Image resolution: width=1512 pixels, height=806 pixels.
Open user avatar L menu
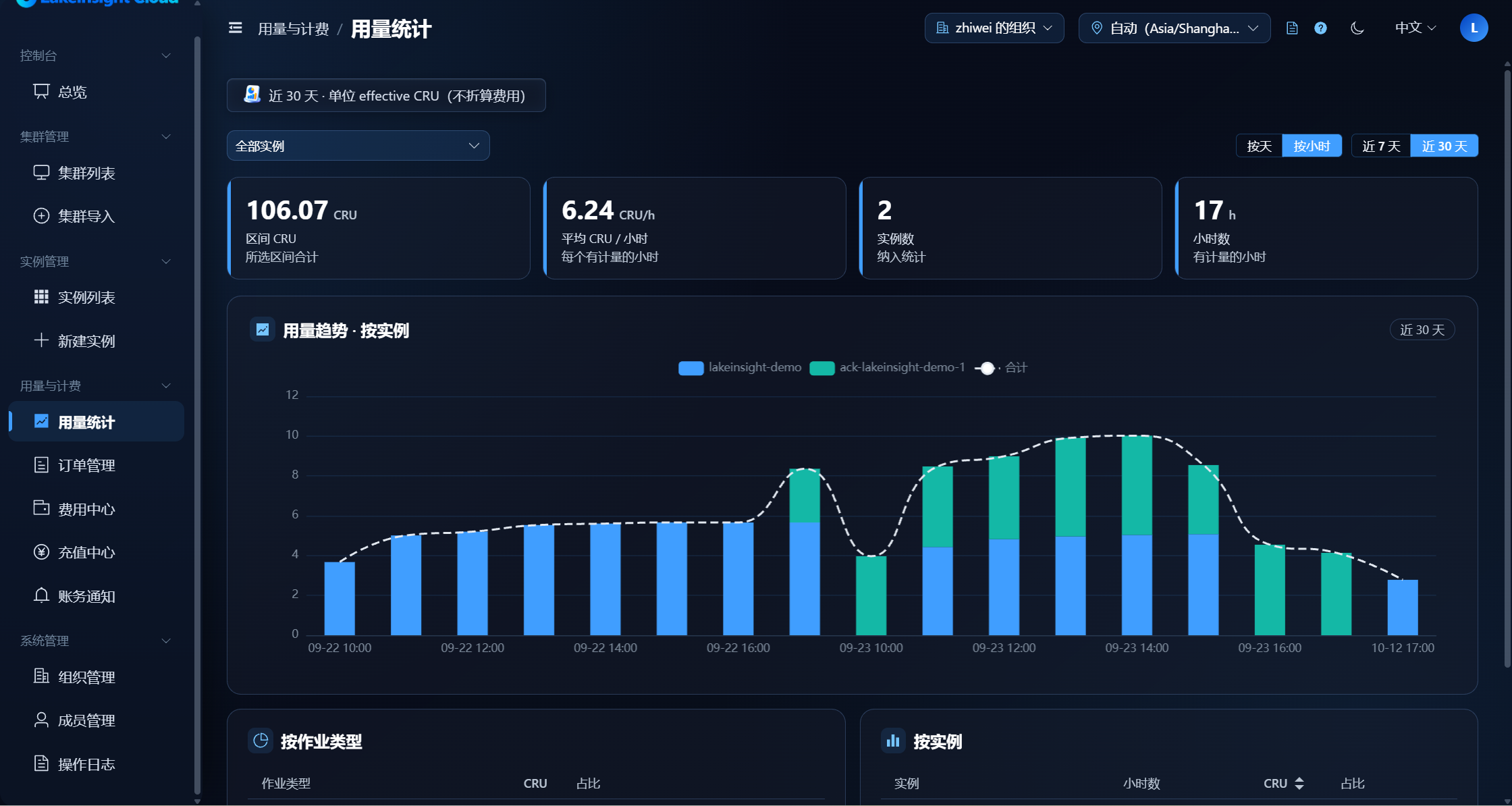click(x=1474, y=28)
